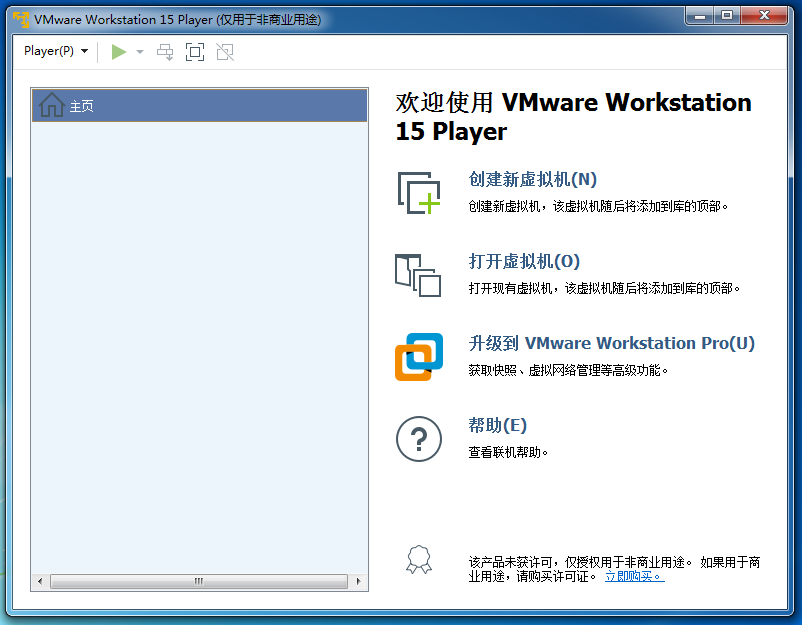The image size is (802, 625).
Task: Click library scrollbar left arrow
Action: [40, 581]
